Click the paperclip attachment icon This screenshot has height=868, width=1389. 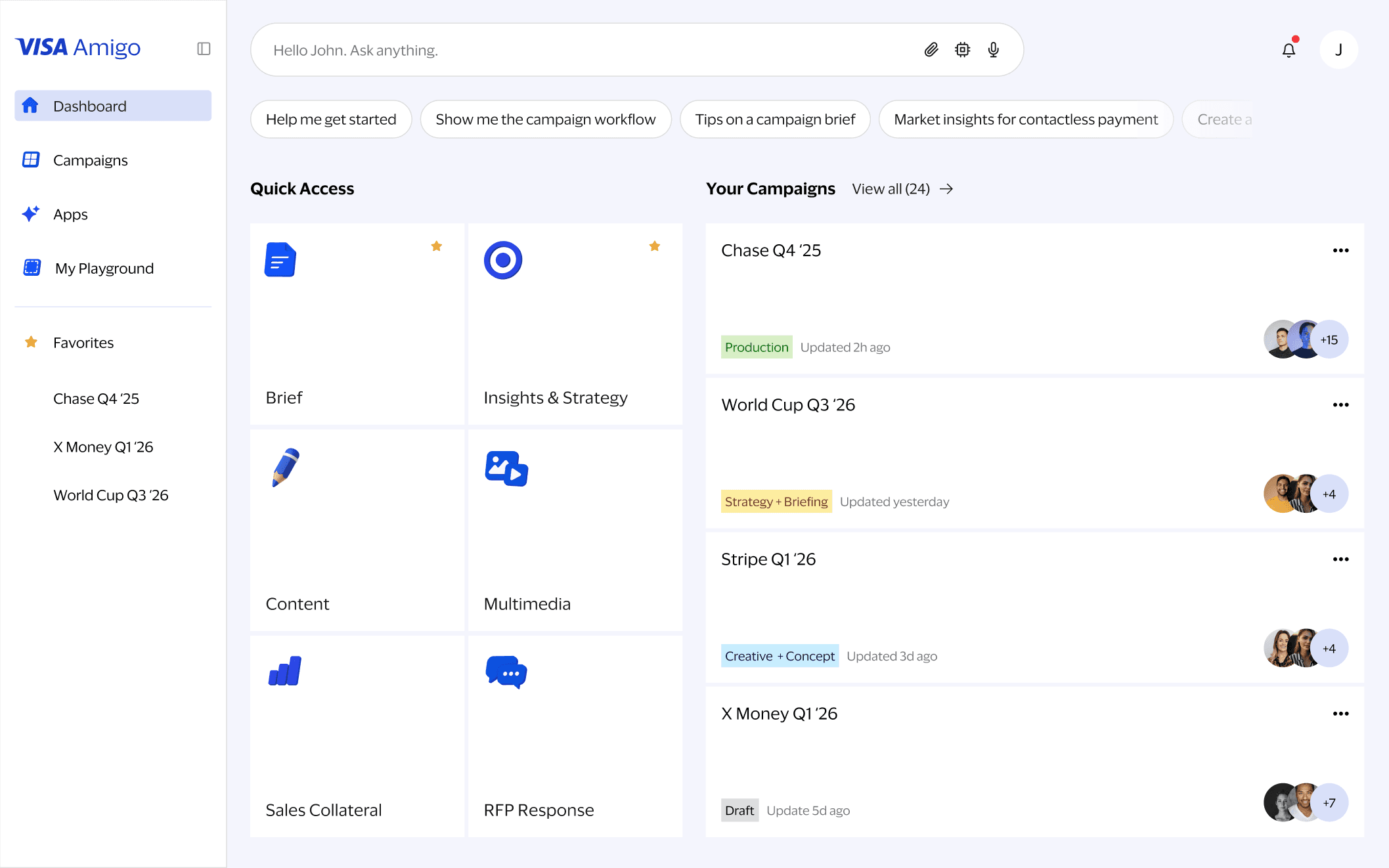coord(931,50)
